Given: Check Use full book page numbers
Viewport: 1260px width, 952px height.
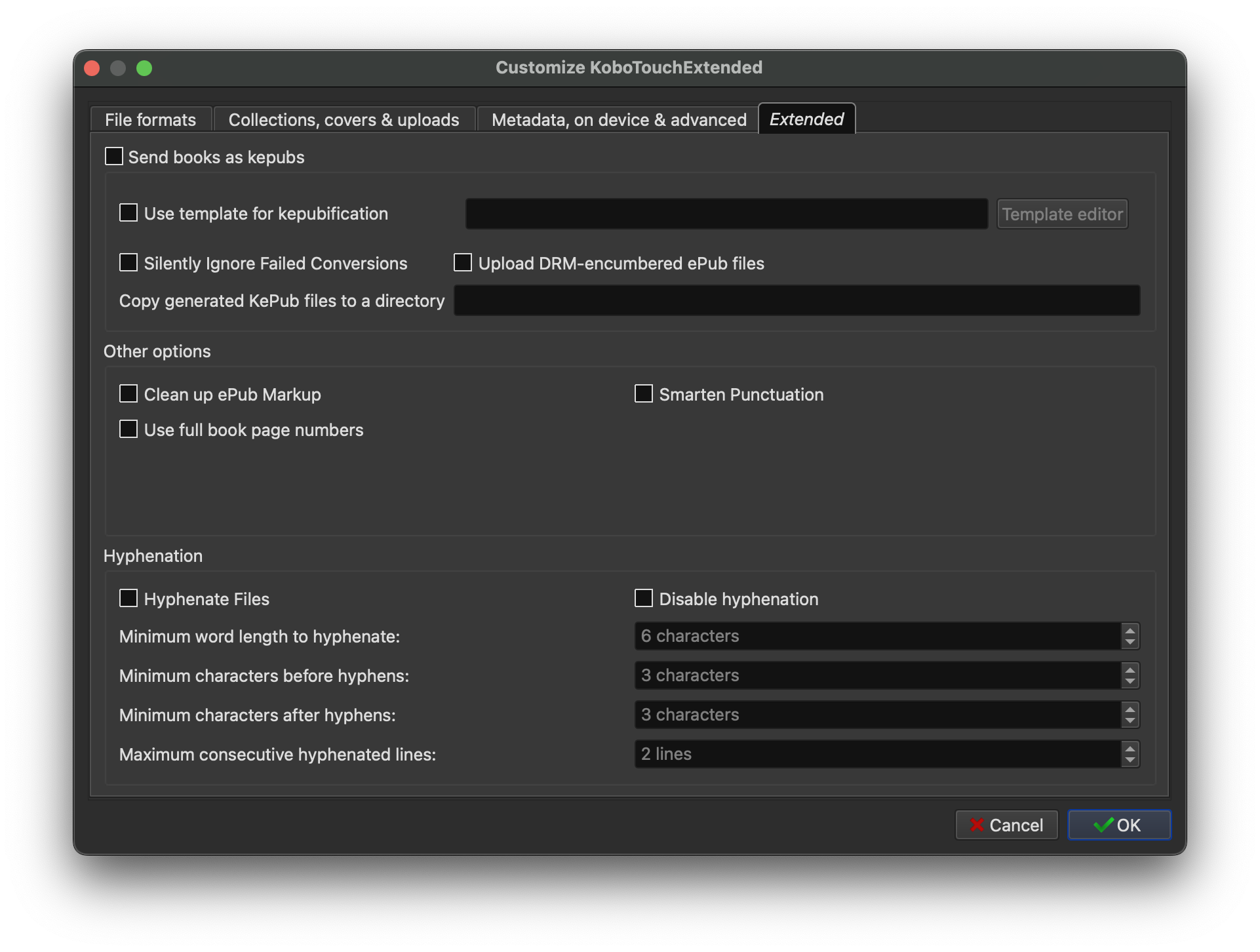Looking at the screenshot, I should pos(128,429).
